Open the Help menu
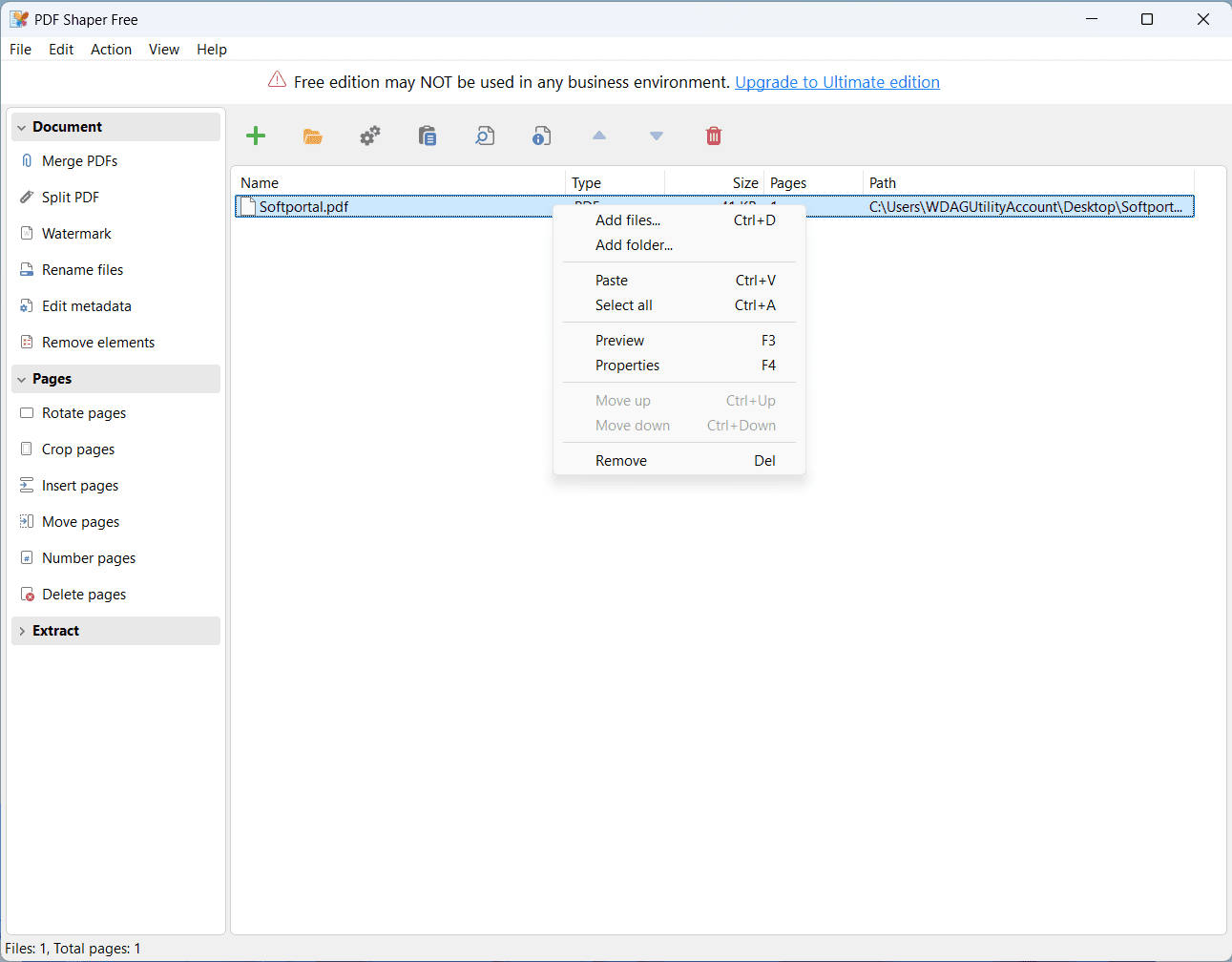The image size is (1232, 962). [212, 50]
